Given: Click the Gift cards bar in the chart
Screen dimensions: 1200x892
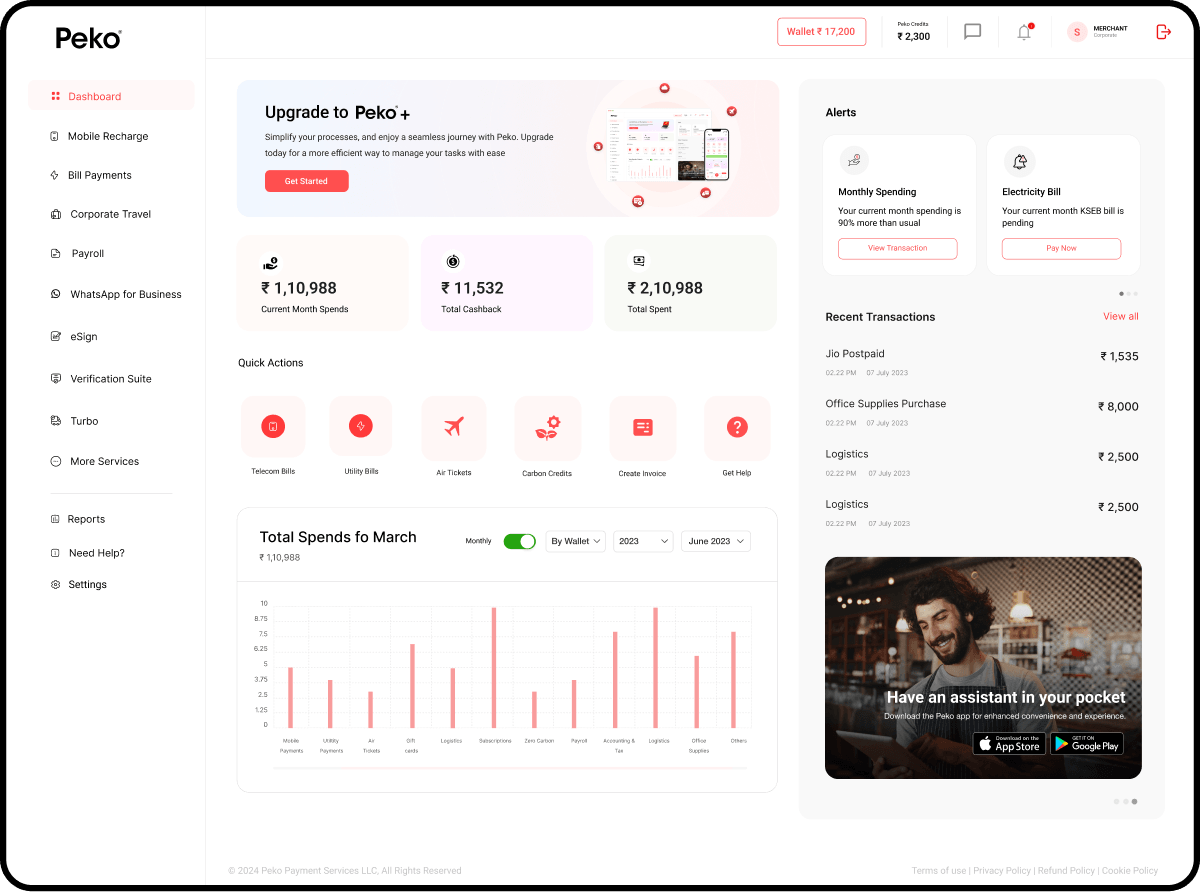Looking at the screenshot, I should 412,686.
